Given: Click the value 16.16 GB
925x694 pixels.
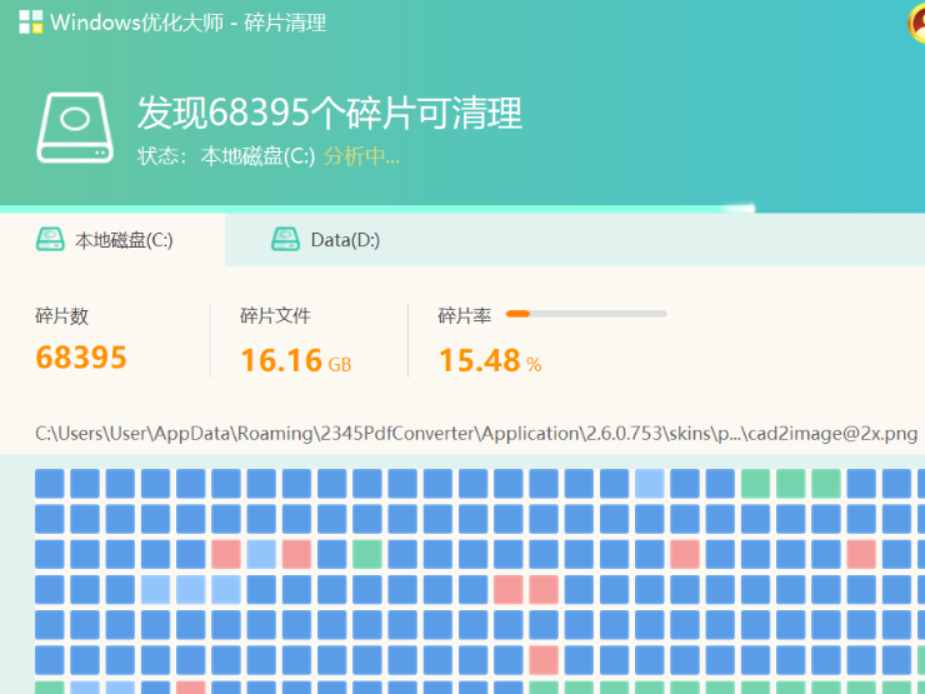Looking at the screenshot, I should [296, 360].
